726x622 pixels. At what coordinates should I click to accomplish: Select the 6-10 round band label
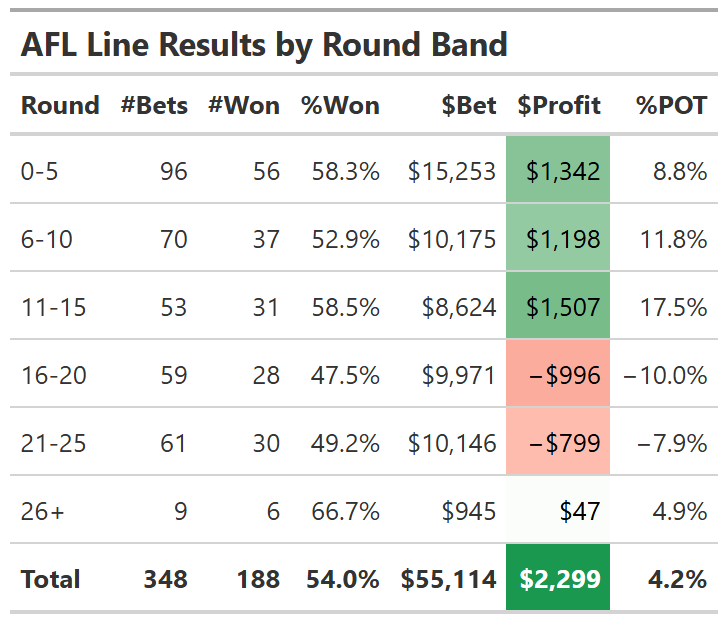(x=47, y=239)
